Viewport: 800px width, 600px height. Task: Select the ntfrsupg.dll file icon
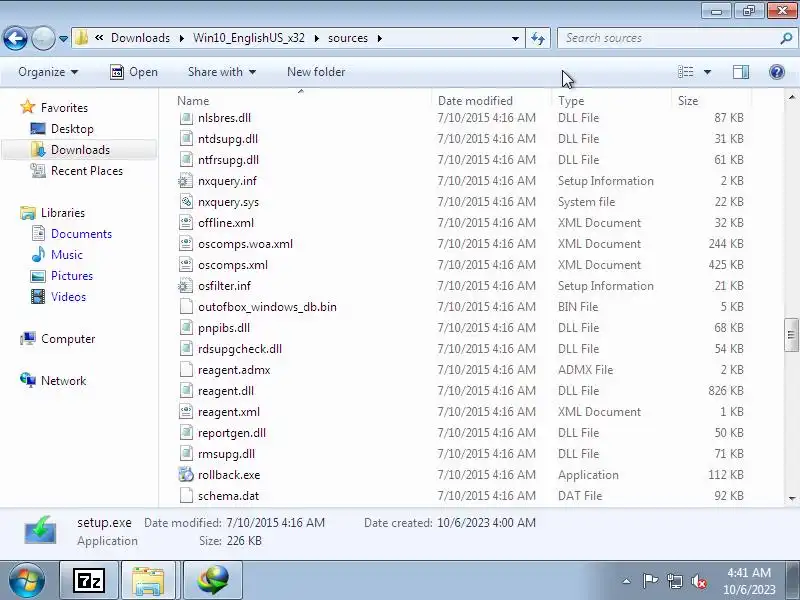pyautogui.click(x=186, y=160)
